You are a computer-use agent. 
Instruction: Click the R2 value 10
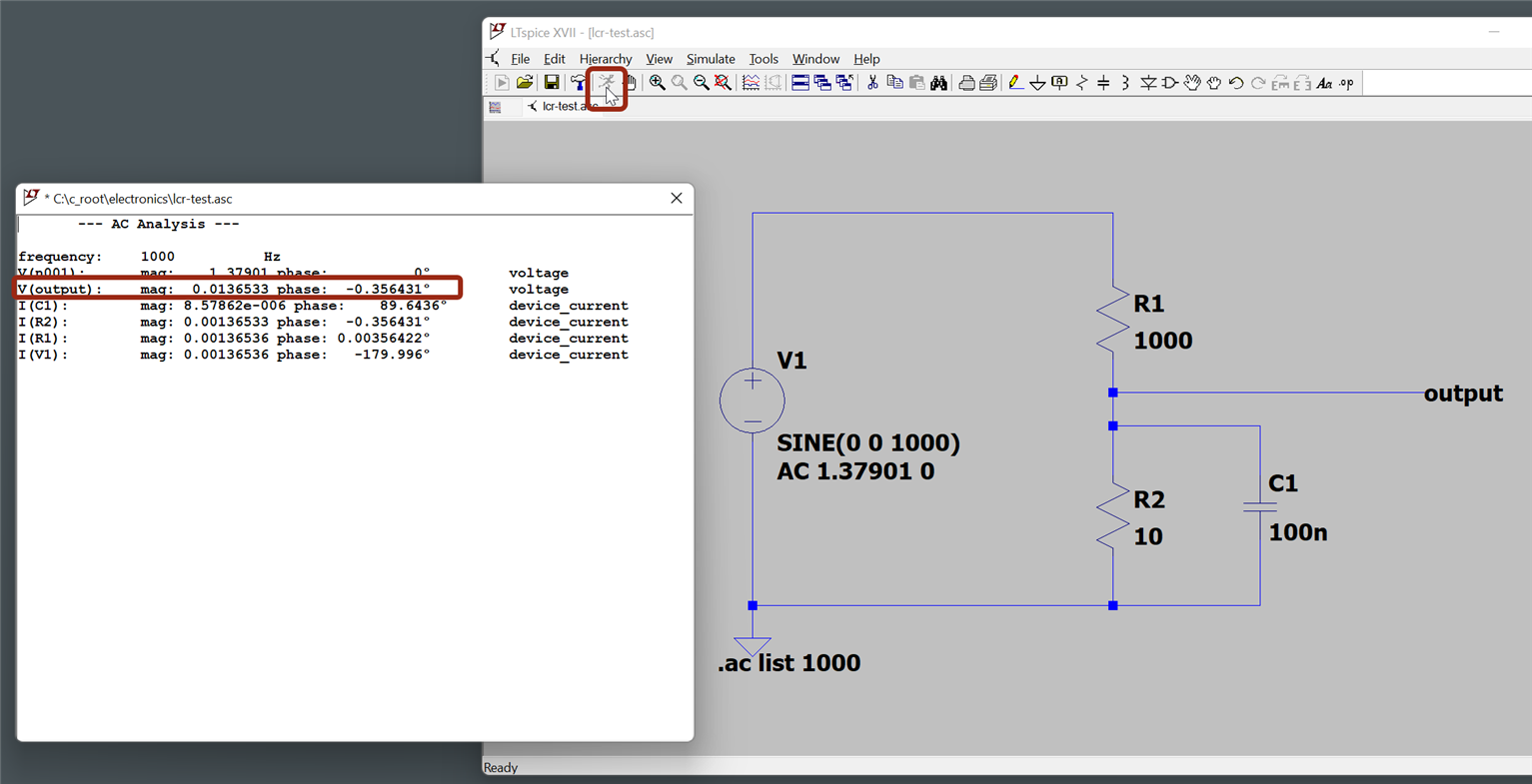(1148, 536)
